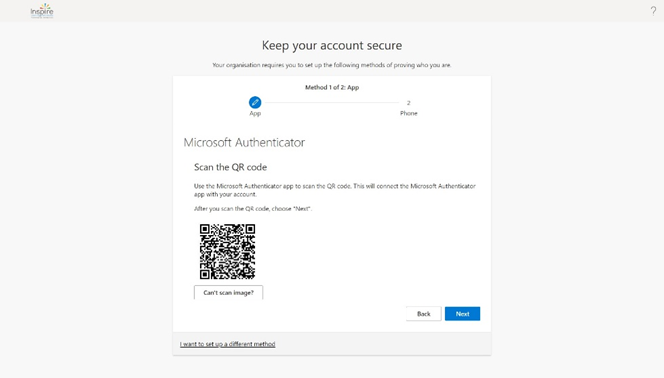Click the App label under the step icon

click(x=255, y=113)
